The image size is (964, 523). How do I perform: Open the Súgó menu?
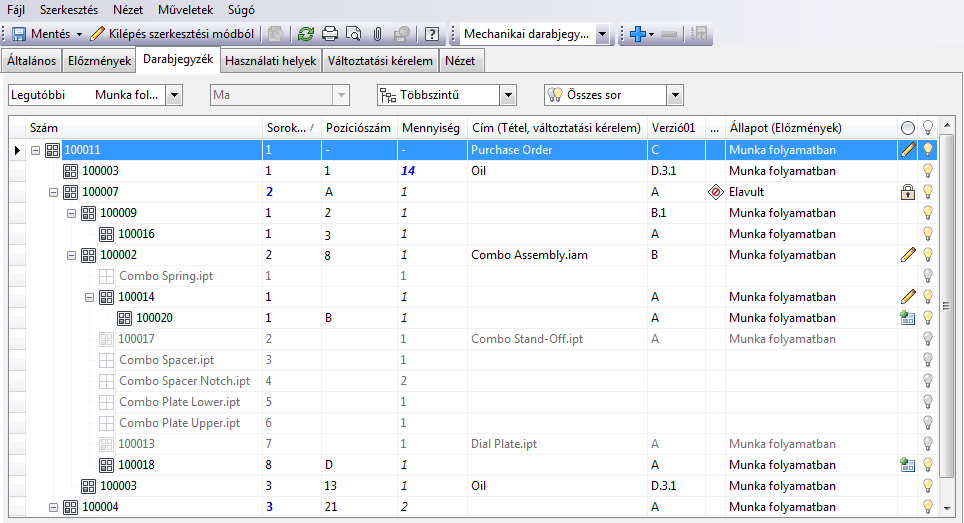[x=241, y=10]
